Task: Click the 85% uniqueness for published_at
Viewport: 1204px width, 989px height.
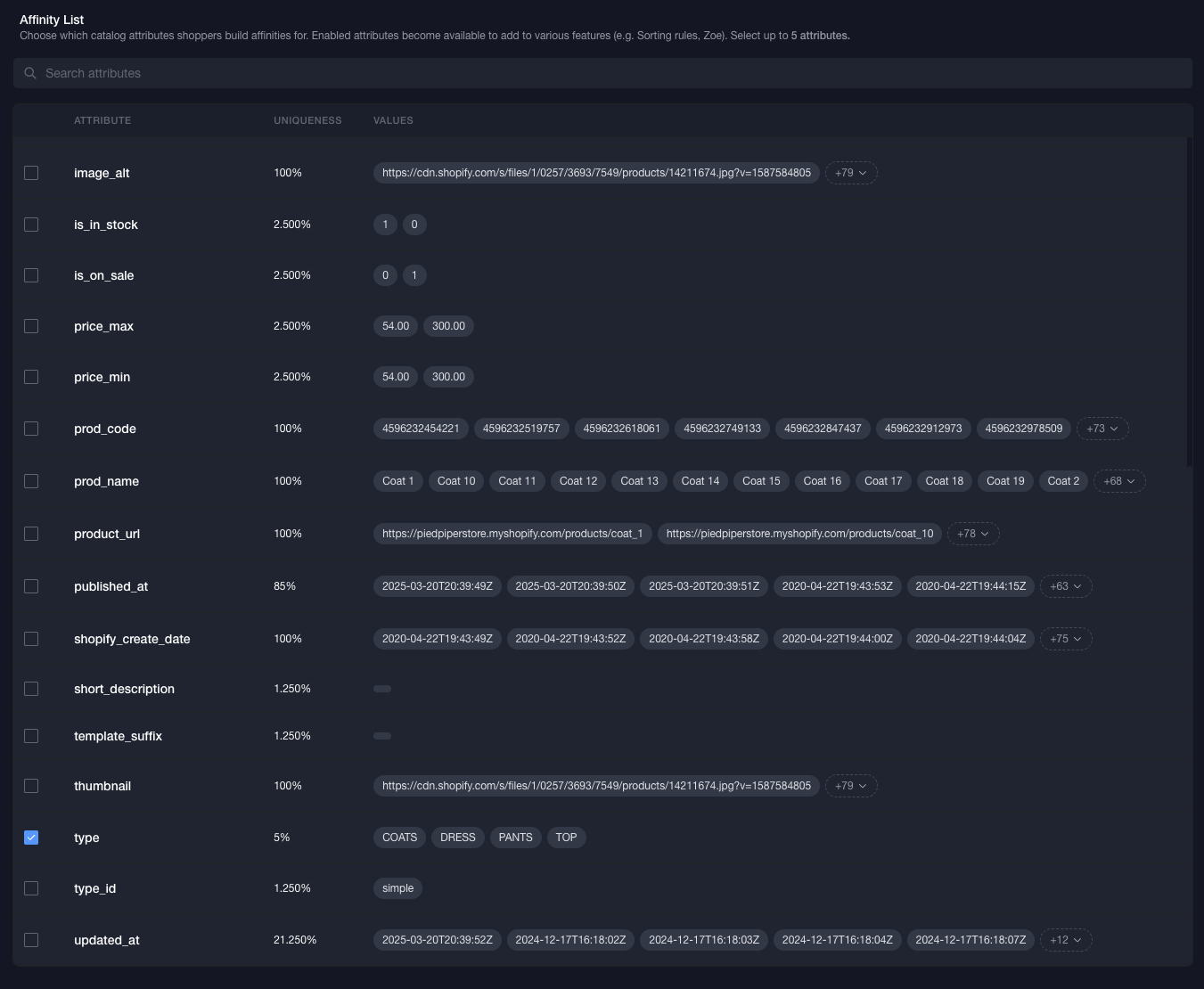Action: pos(284,586)
